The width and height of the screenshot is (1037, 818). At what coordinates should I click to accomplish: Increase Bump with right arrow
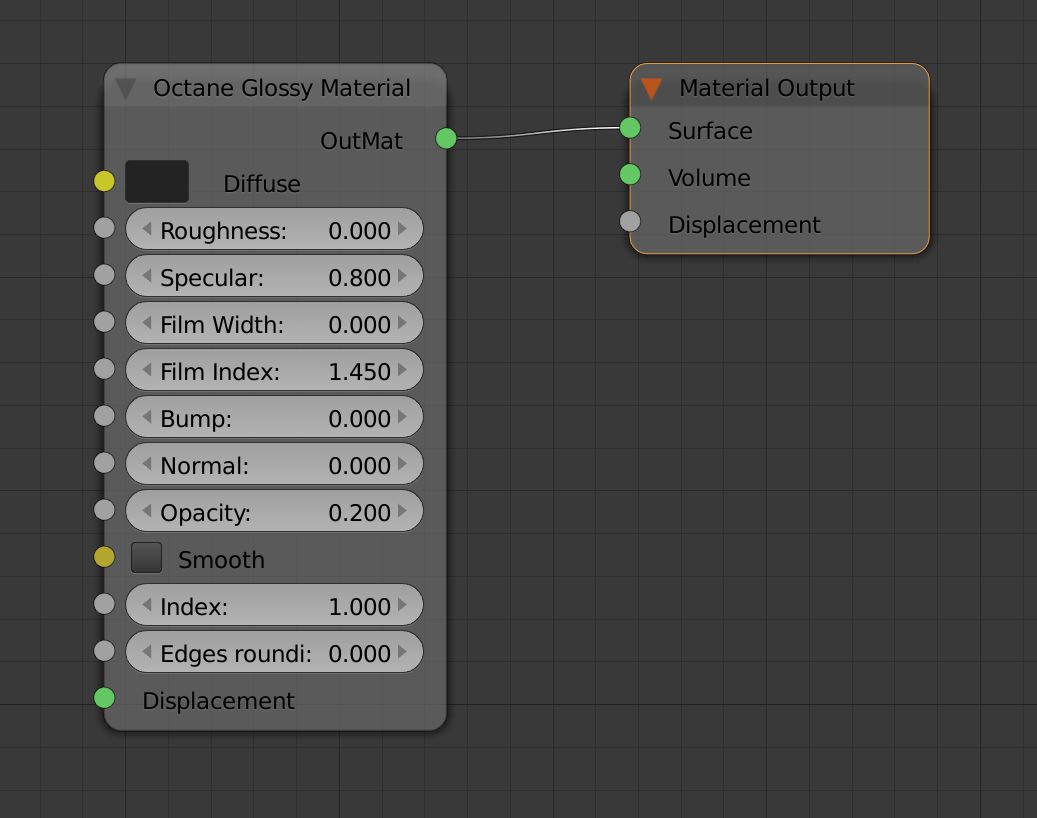[402, 417]
